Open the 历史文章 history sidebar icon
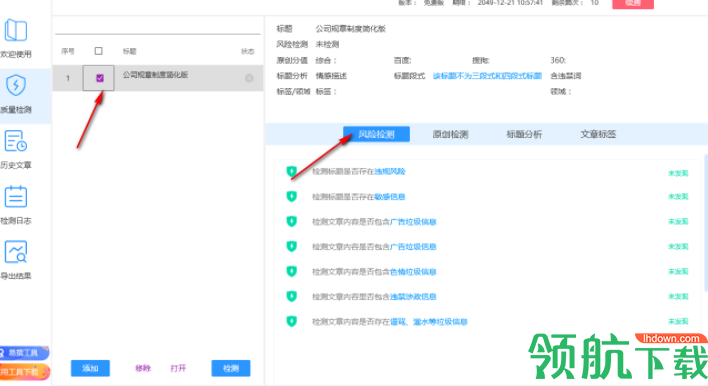Screen dimensions: 708x386 click(x=16, y=141)
